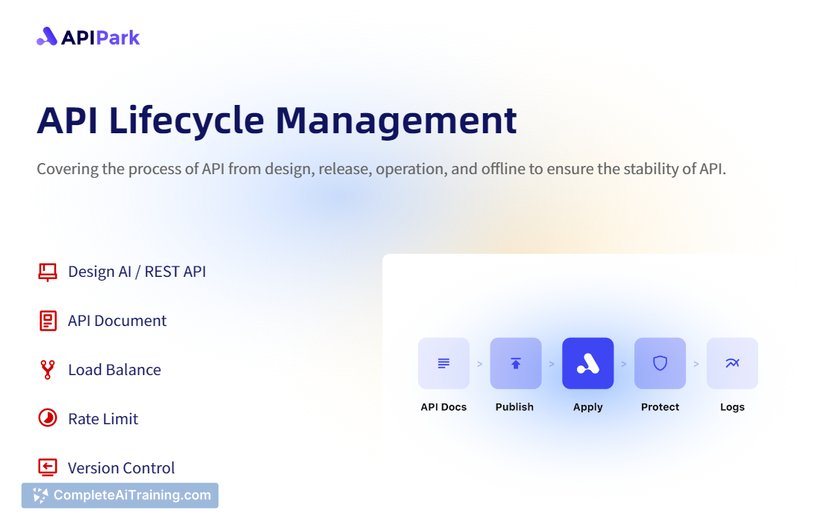
Task: Select the Publish upload icon
Action: coord(515,363)
